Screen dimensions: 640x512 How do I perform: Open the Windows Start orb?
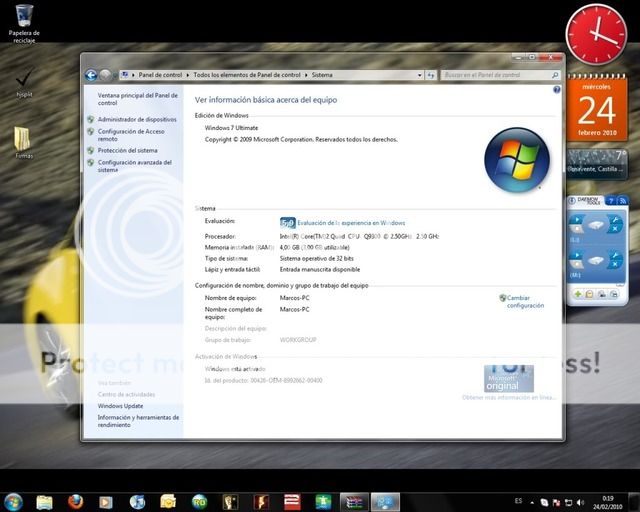tap(13, 502)
